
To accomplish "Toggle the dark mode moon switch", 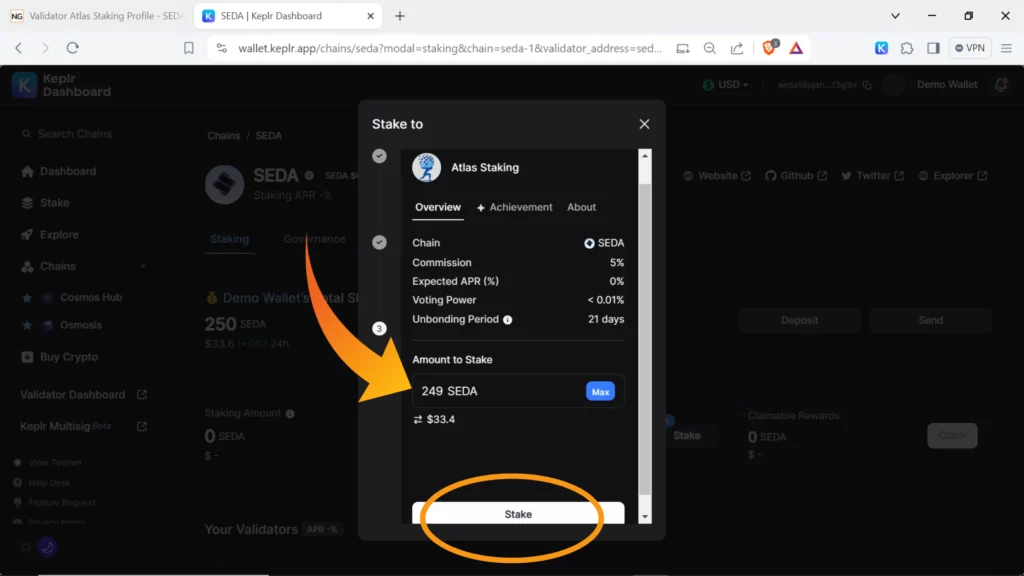I will (x=47, y=547).
